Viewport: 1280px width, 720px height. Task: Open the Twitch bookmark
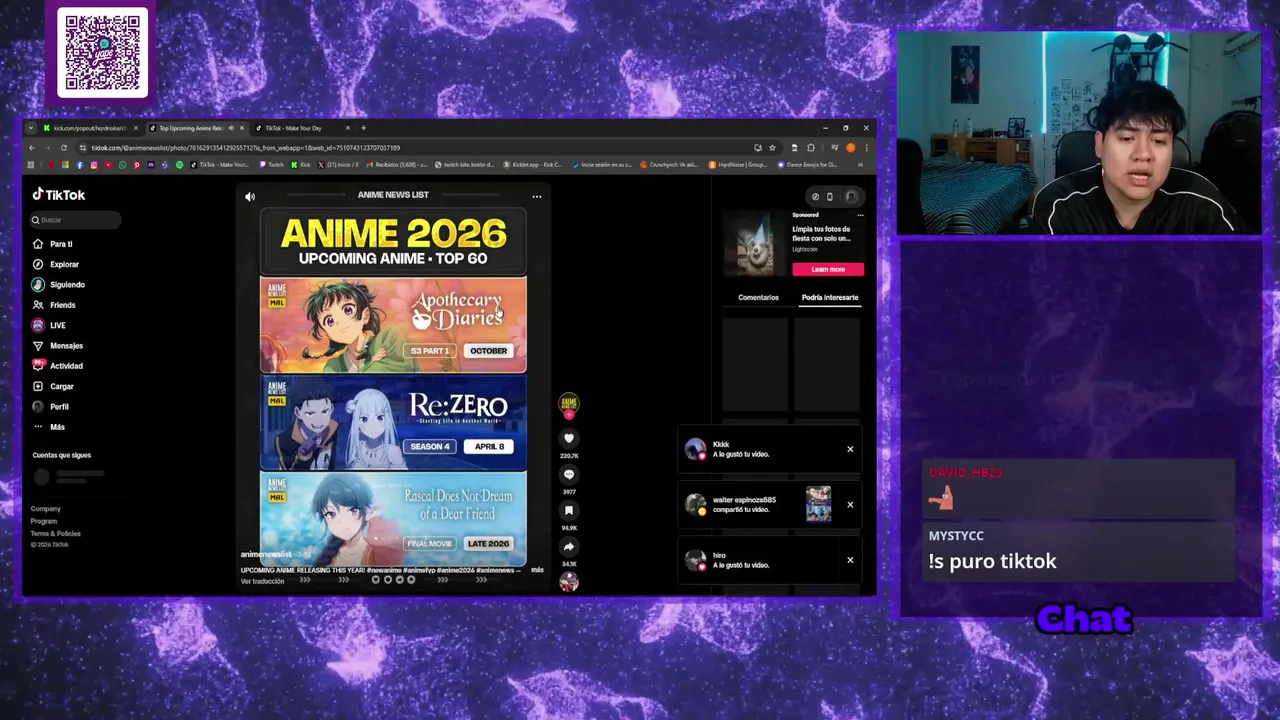coord(272,165)
